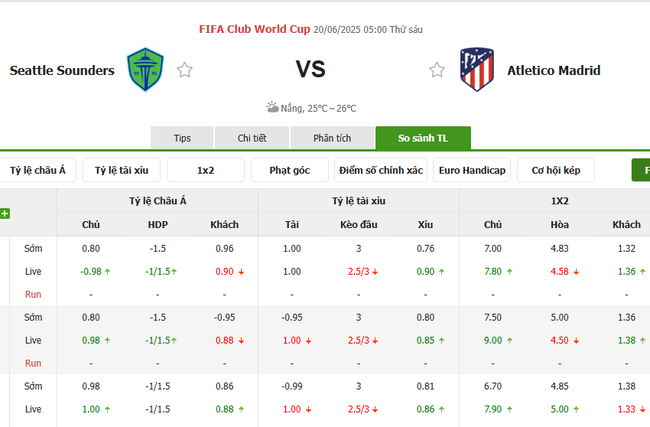Select the So sánh TL tab
The height and width of the screenshot is (427, 650).
pyautogui.click(x=422, y=138)
